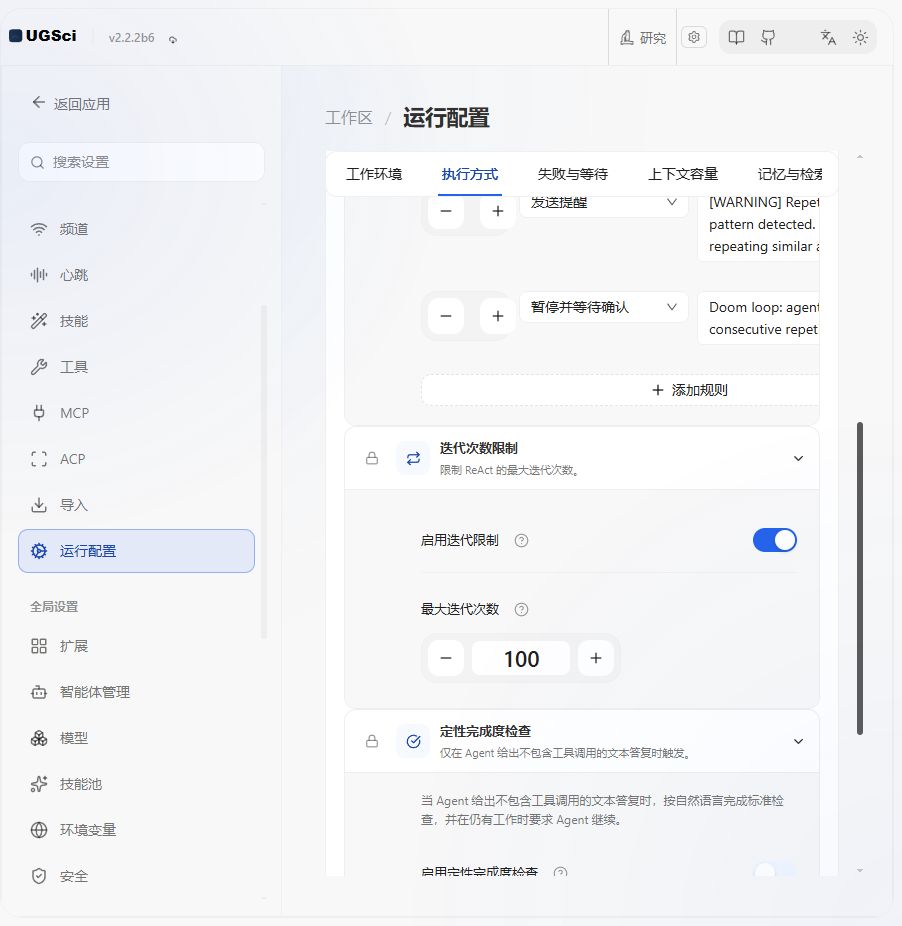Click the 工作区 breadcrumb
The width and height of the screenshot is (902, 926).
coord(349,118)
